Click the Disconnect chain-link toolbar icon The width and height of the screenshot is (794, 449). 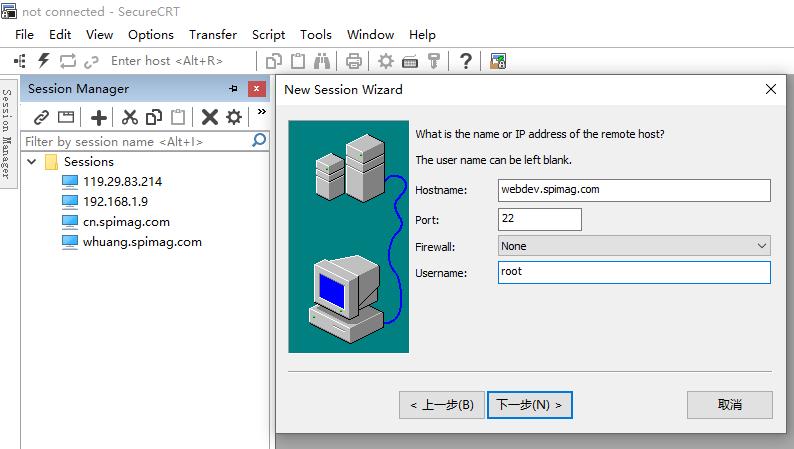91,62
